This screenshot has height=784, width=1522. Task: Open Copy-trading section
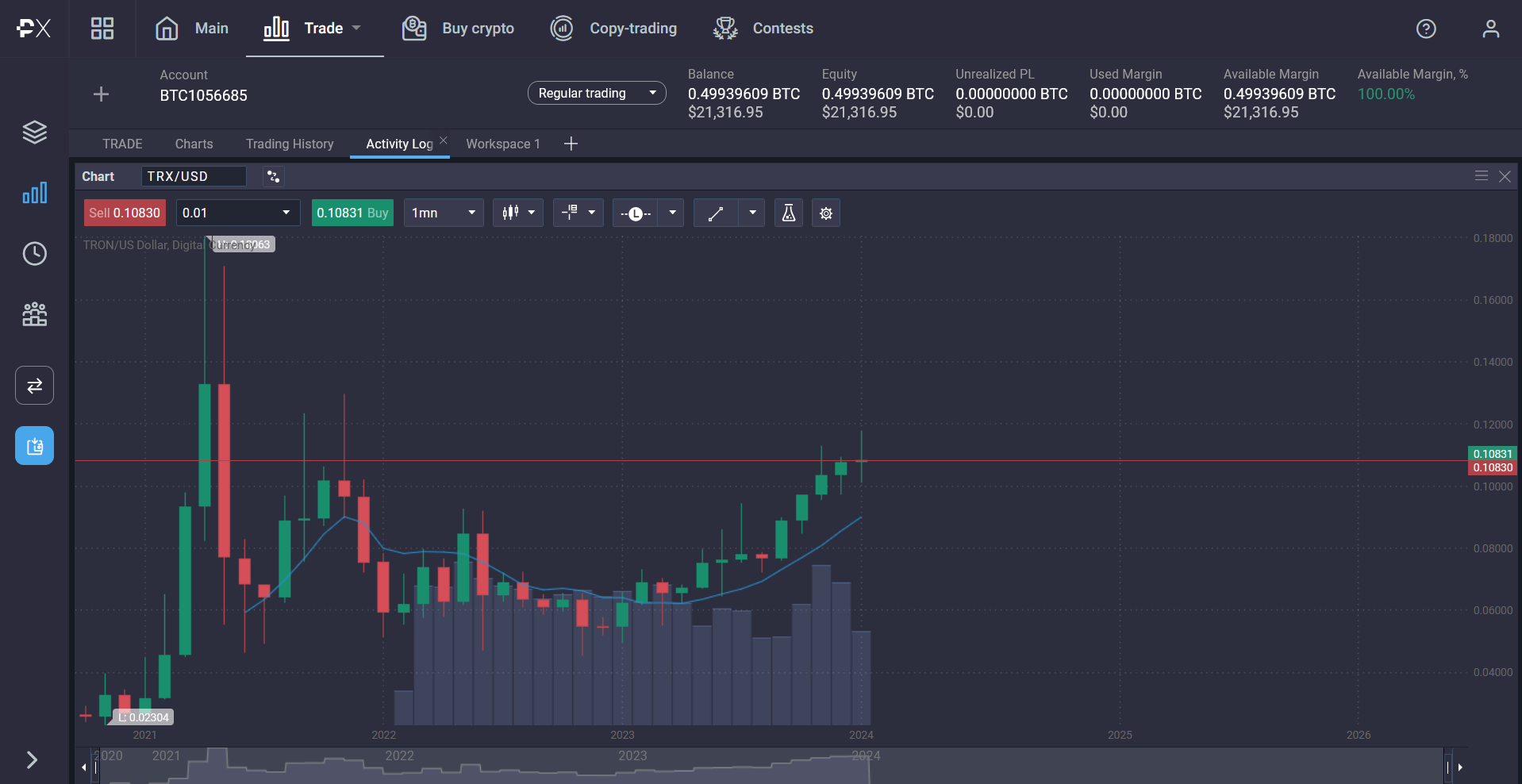click(x=613, y=29)
